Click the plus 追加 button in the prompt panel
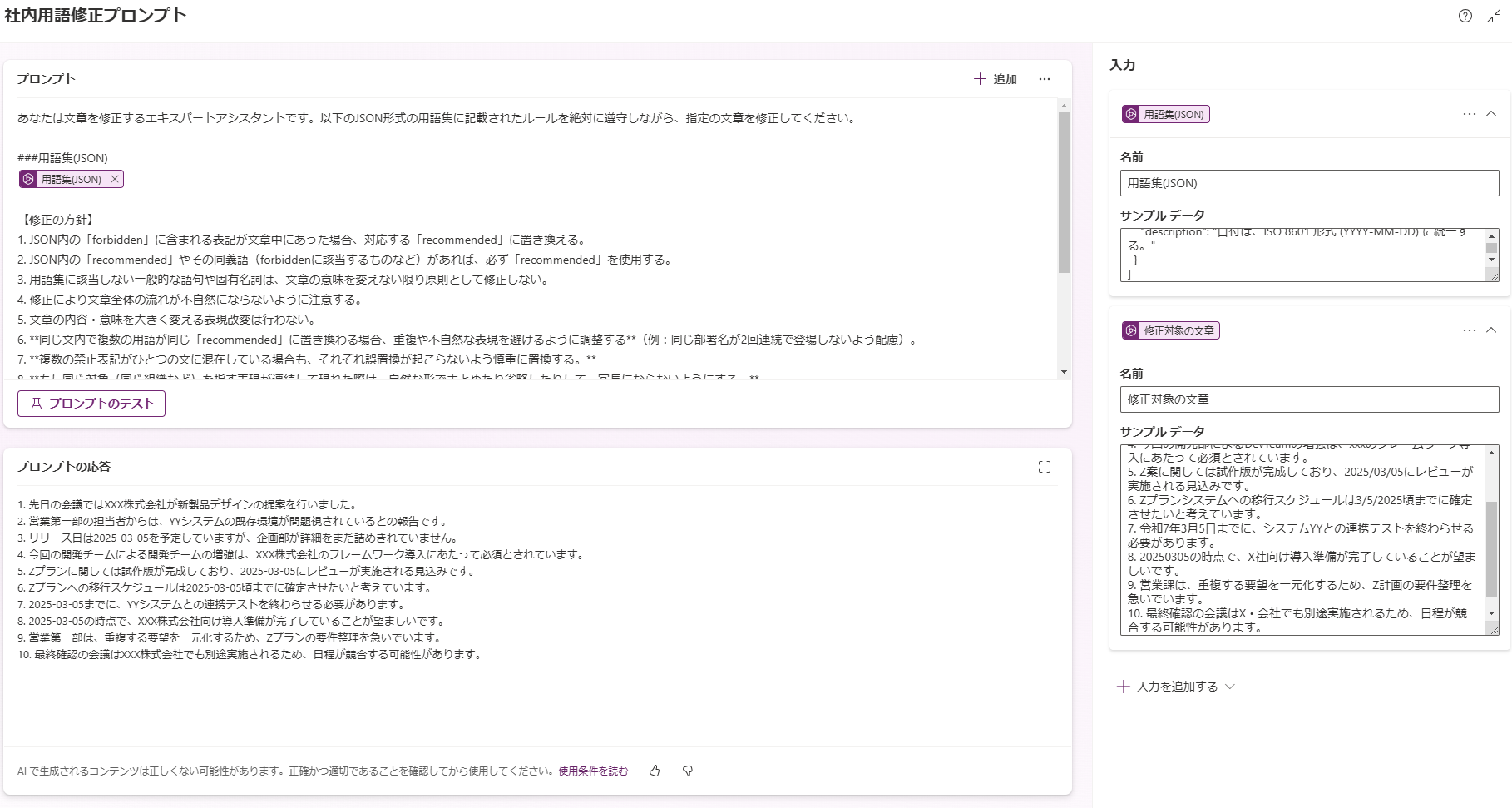The image size is (1512, 808). click(x=996, y=79)
